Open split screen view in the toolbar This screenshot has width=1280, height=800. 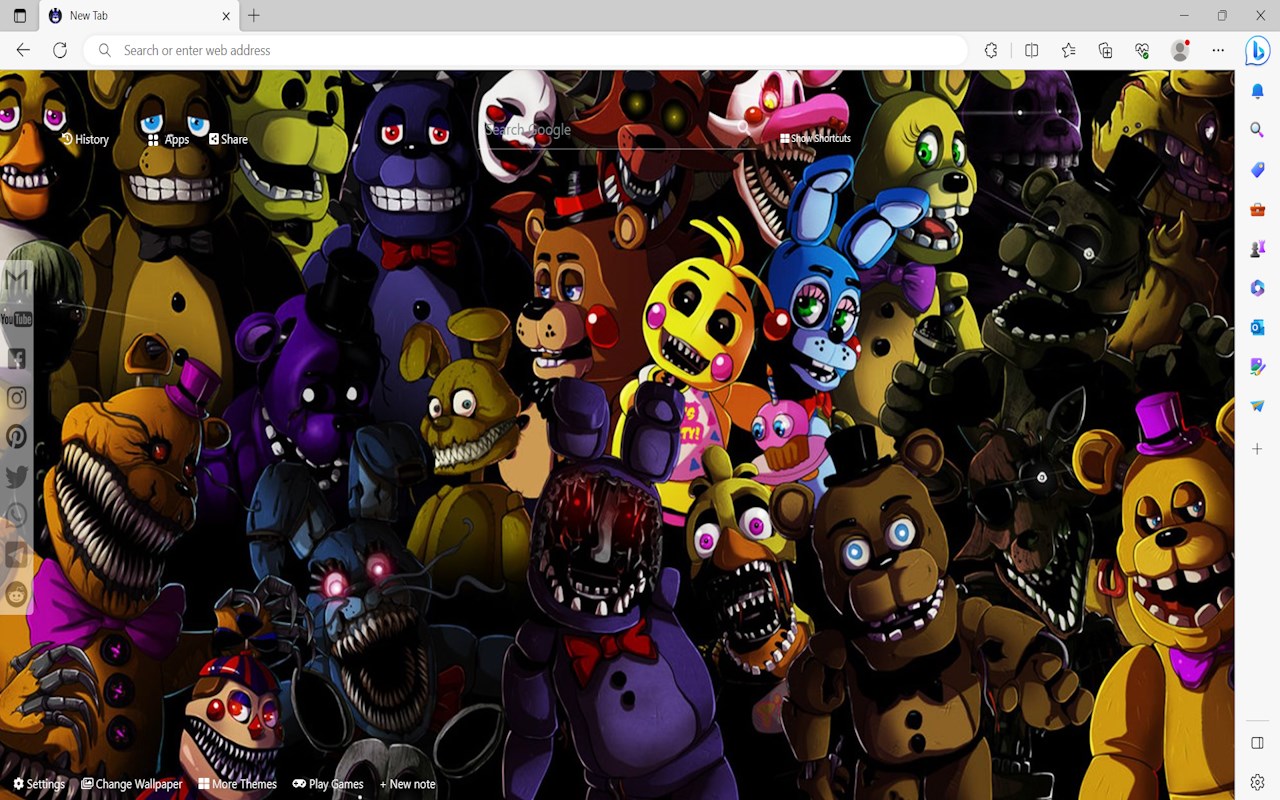tap(1031, 50)
